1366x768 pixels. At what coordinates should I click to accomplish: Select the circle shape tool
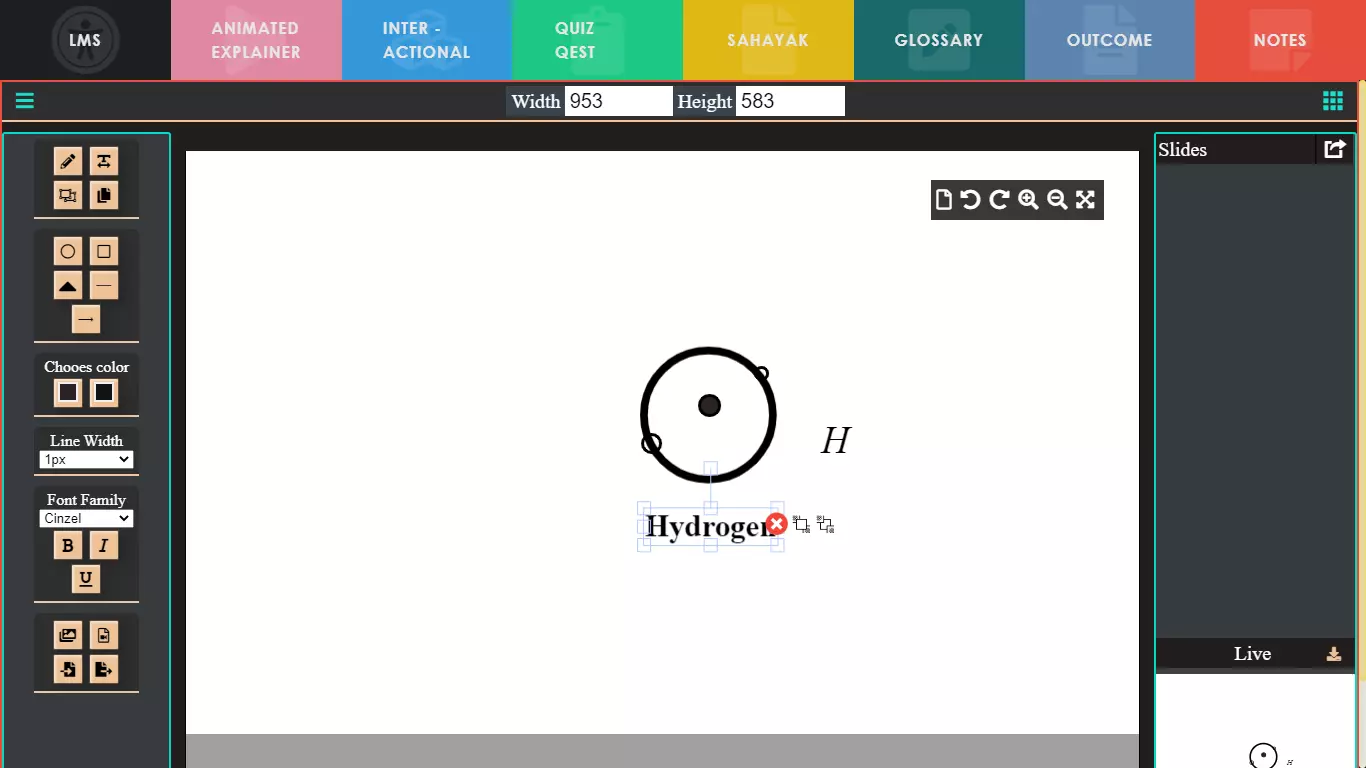click(68, 251)
